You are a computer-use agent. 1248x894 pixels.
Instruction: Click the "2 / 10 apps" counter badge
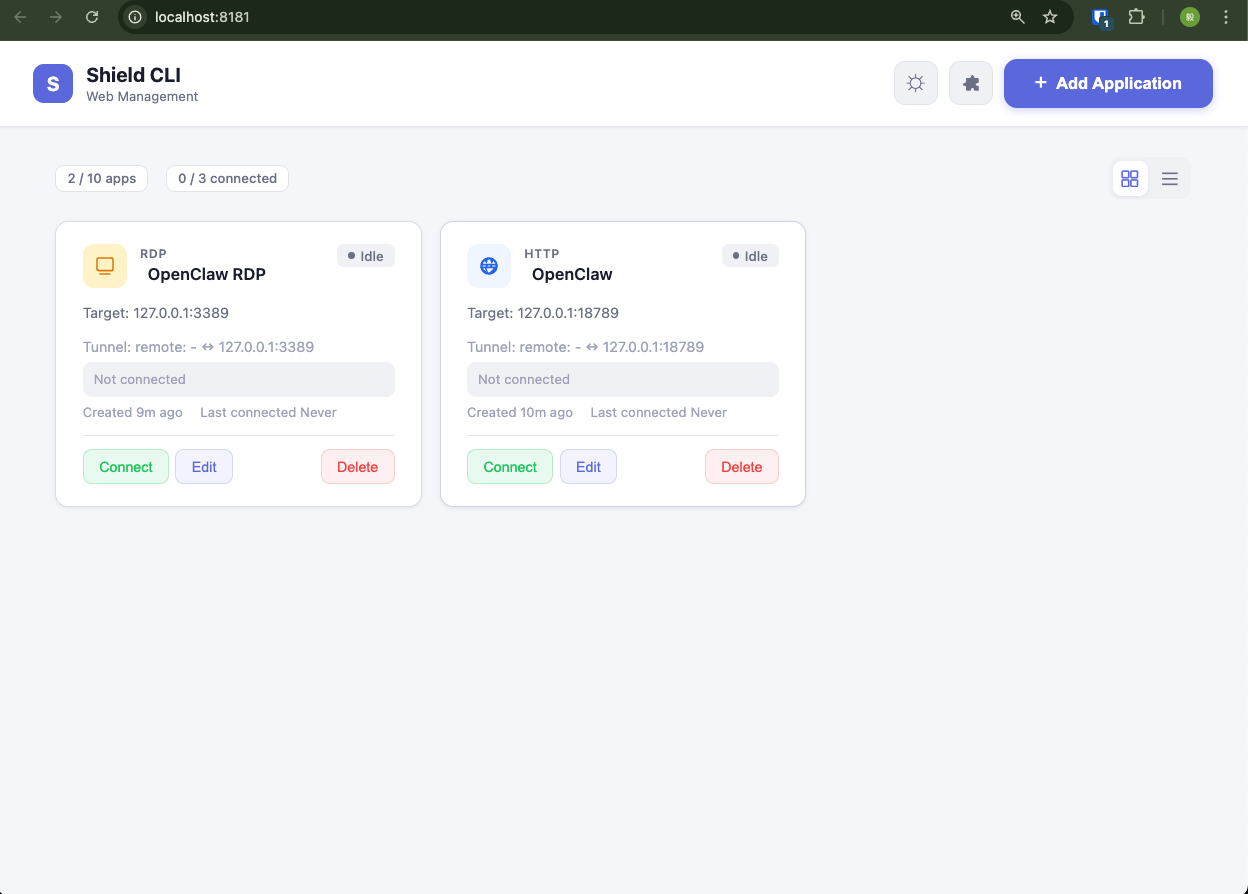pyautogui.click(x=102, y=178)
